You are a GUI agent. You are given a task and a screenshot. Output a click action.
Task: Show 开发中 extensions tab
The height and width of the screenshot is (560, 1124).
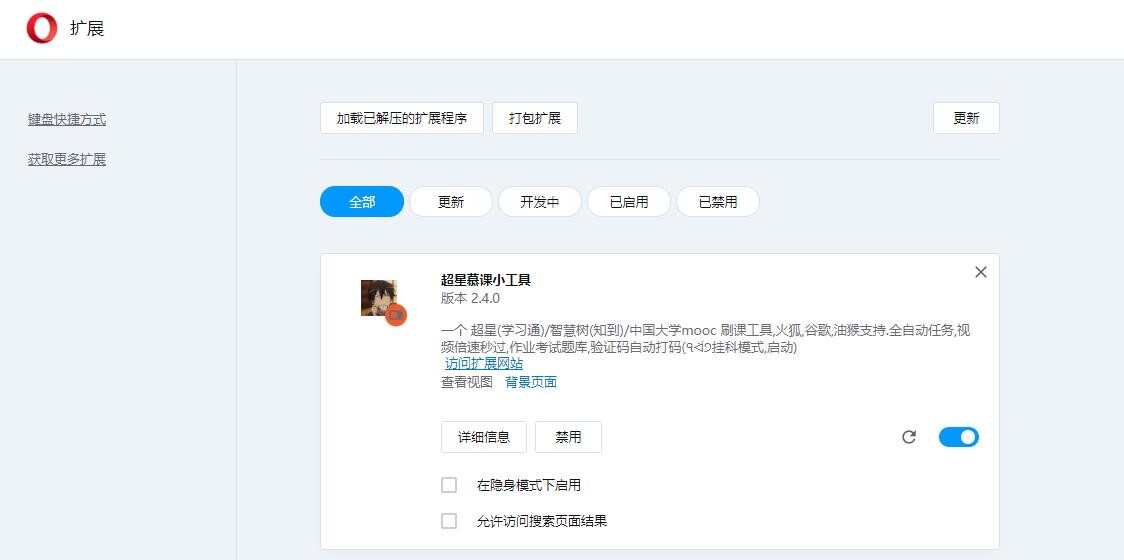tap(540, 202)
